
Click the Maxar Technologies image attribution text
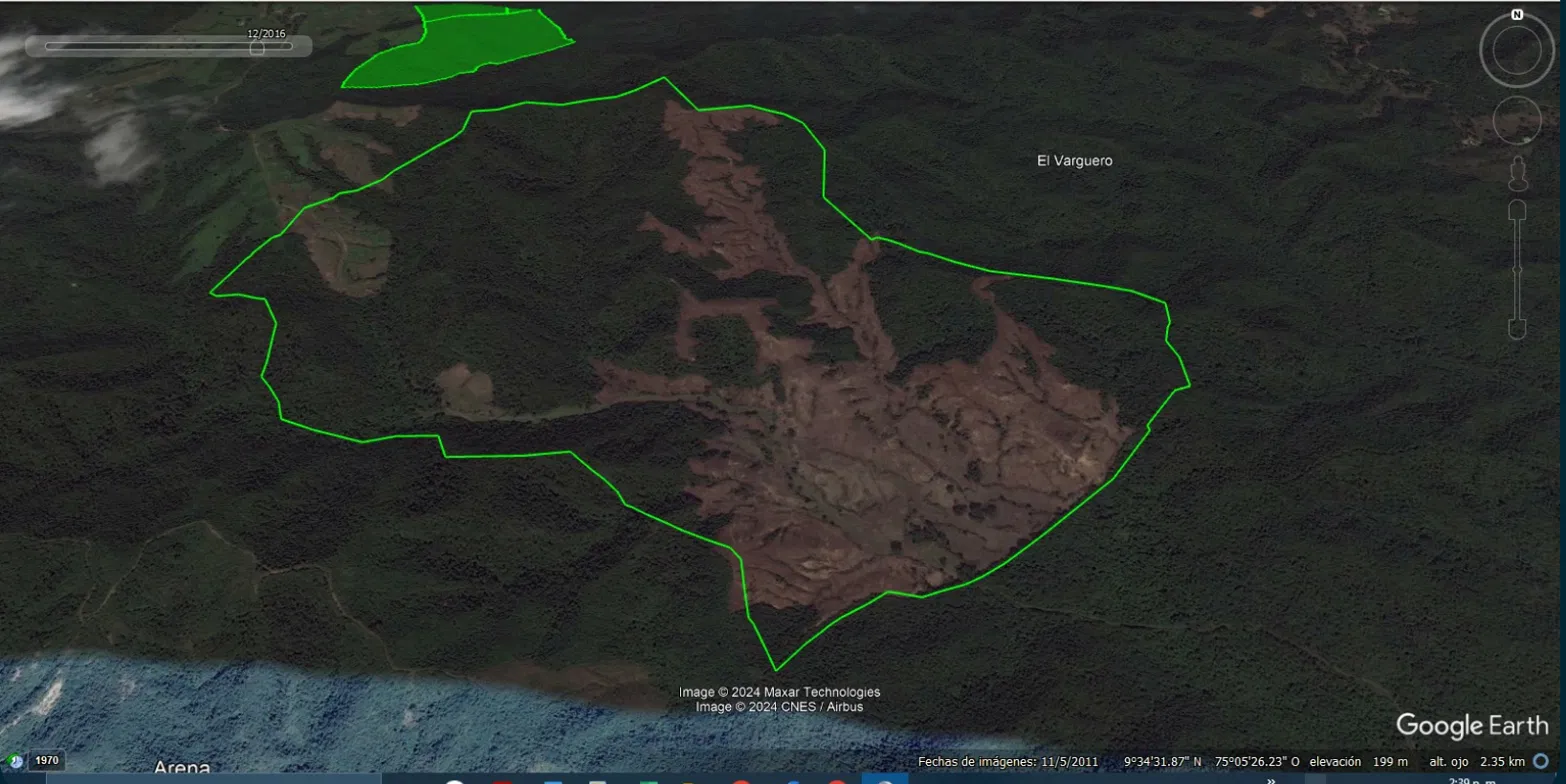click(x=779, y=692)
